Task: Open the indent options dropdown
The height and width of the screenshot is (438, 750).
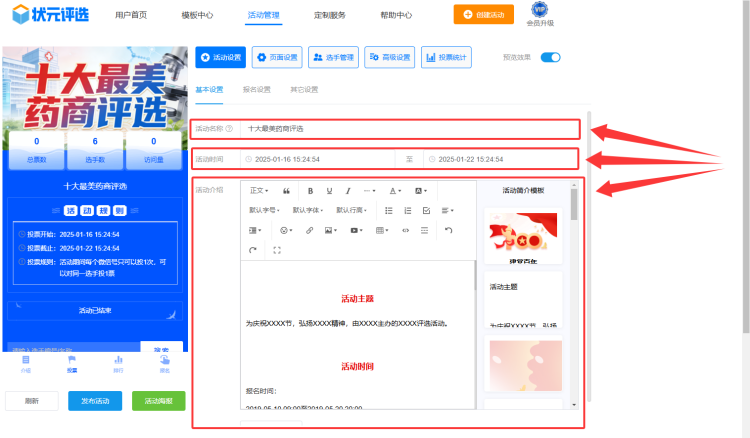Action: coord(255,230)
